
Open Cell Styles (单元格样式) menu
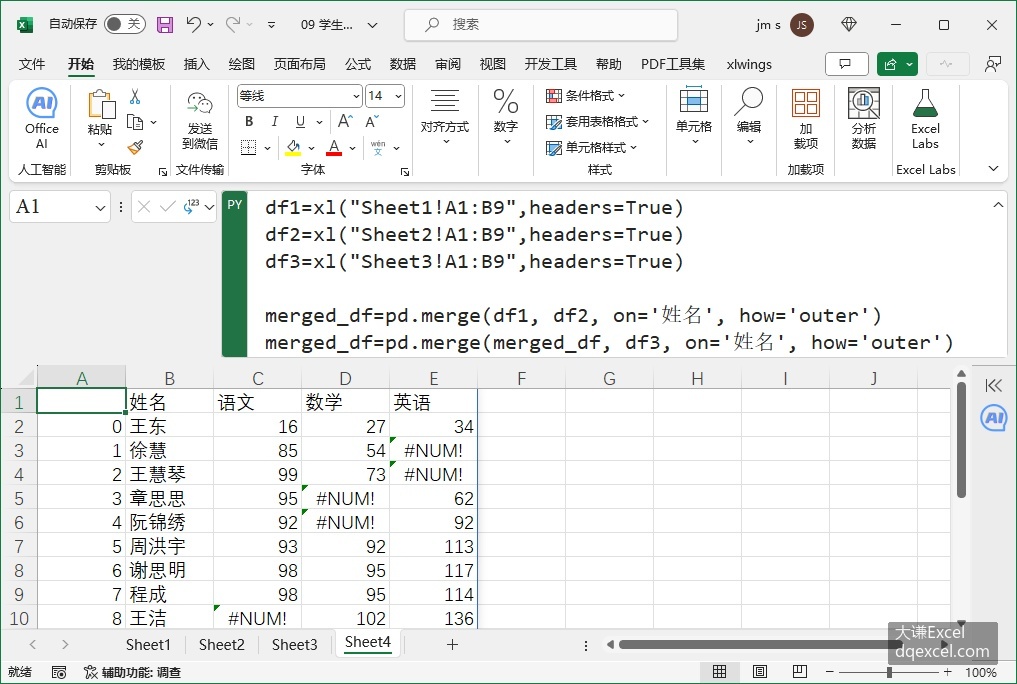(592, 148)
